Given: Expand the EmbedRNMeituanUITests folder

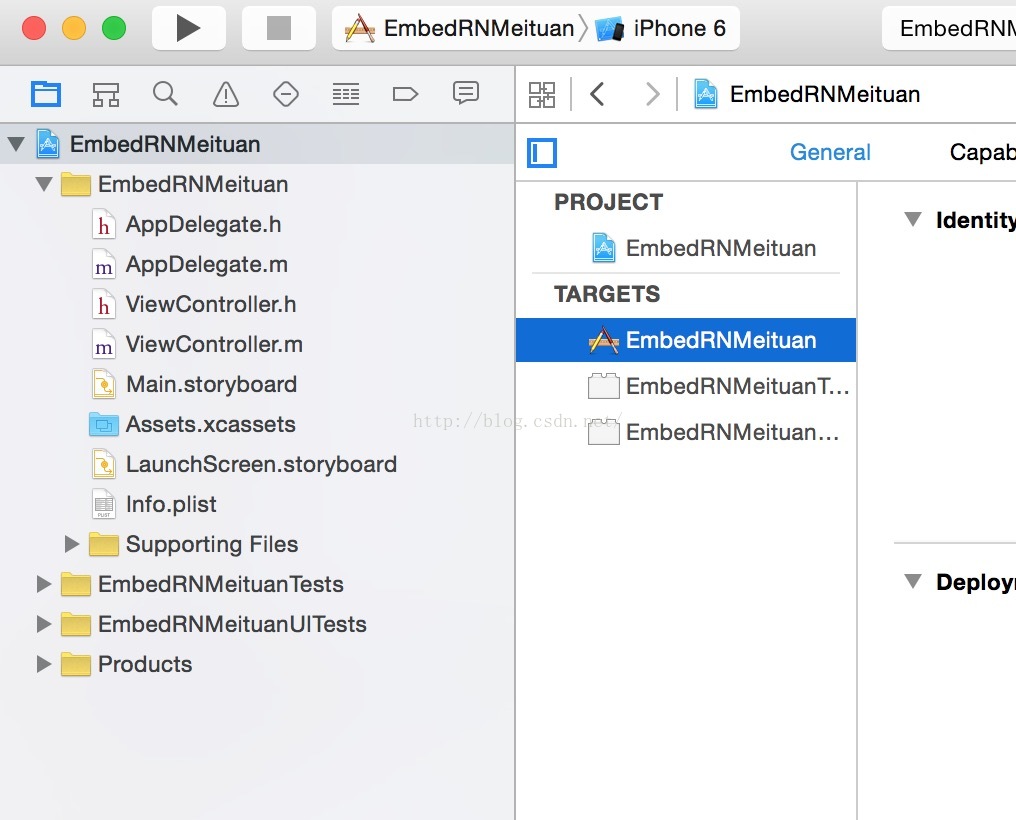Looking at the screenshot, I should coord(43,624).
